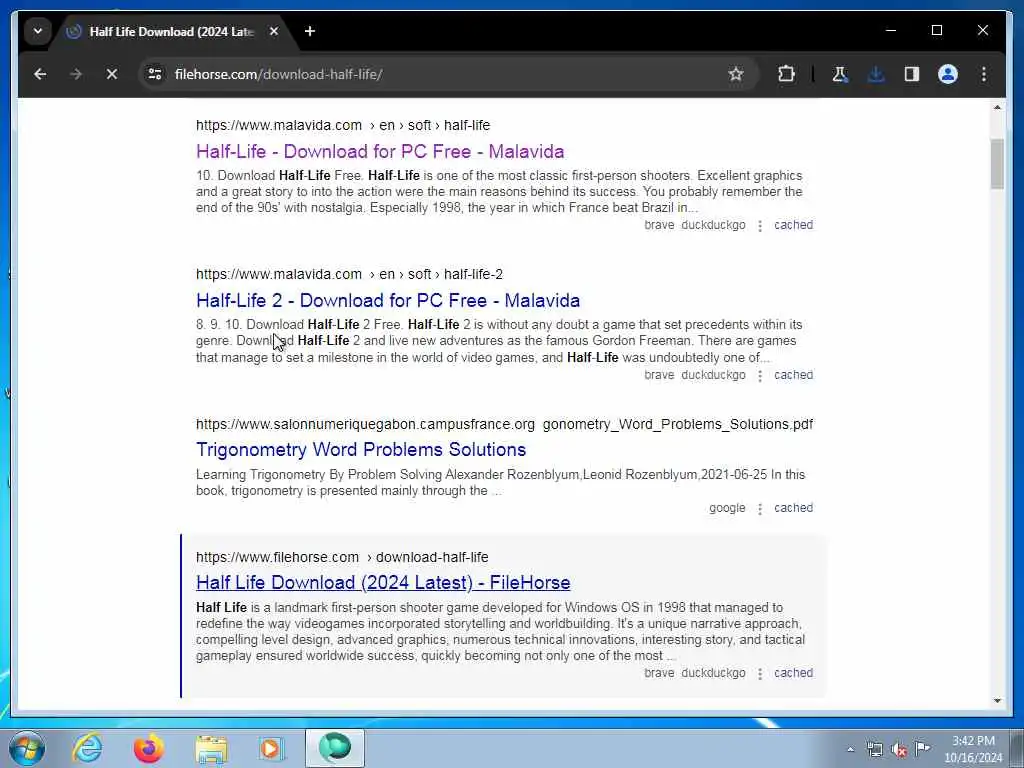Screen dimensions: 1024x768
Task: Open Windows Media Player from taskbar
Action: [270, 748]
